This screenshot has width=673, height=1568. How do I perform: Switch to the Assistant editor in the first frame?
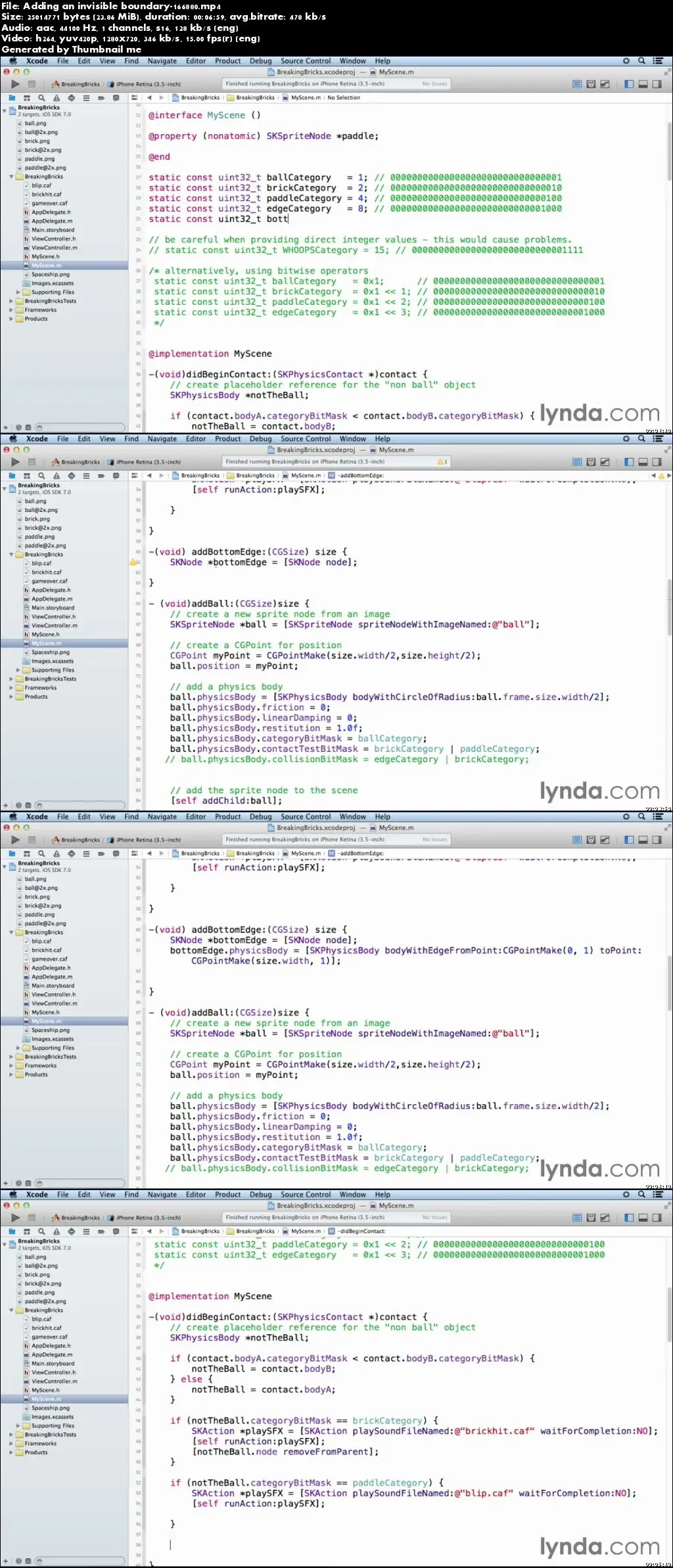click(x=591, y=84)
